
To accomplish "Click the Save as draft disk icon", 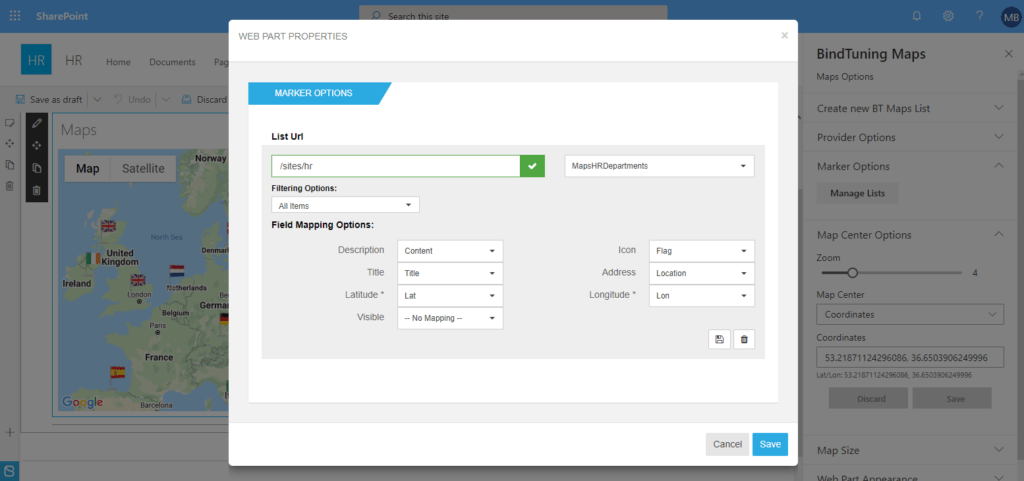I will 21,100.
